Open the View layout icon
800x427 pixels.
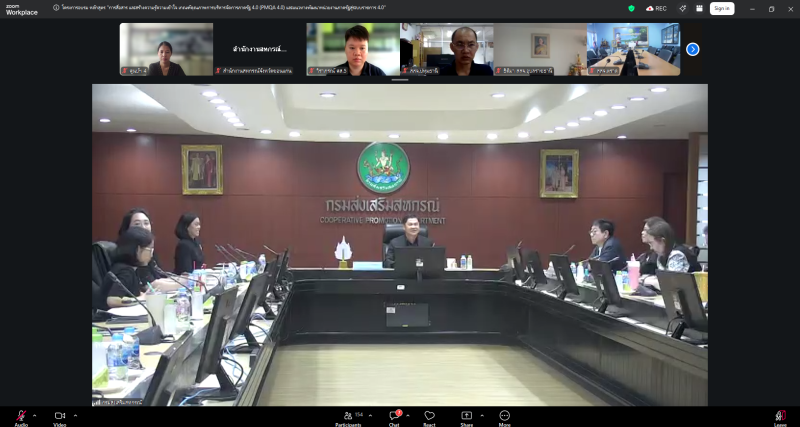coord(697,8)
